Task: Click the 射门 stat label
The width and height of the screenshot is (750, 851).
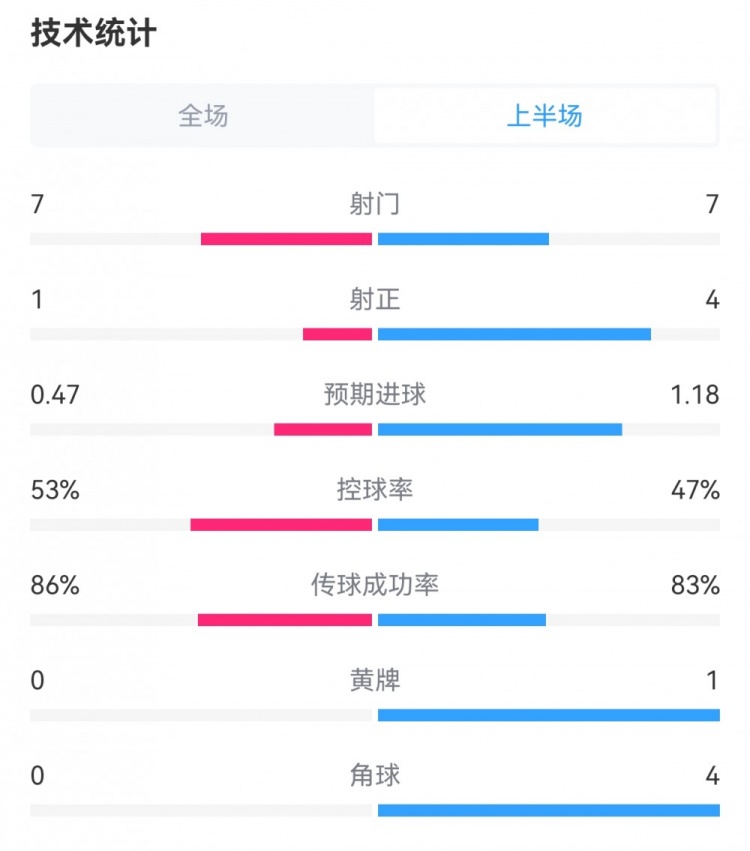Action: pyautogui.click(x=375, y=204)
